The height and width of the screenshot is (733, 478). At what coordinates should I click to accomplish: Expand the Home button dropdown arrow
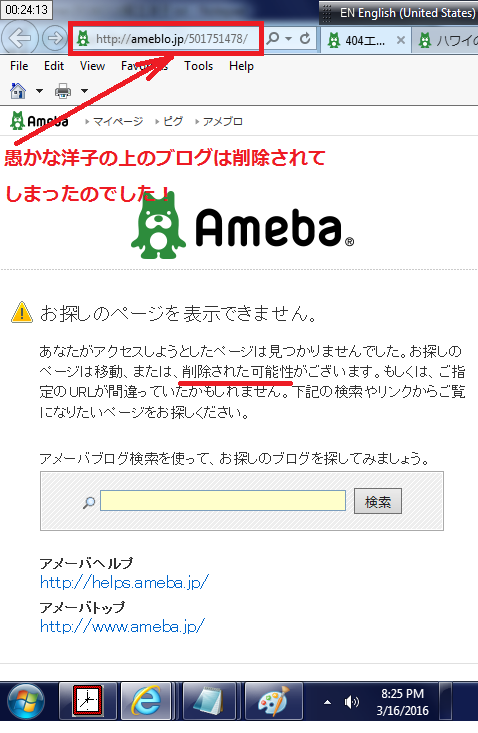click(x=39, y=91)
